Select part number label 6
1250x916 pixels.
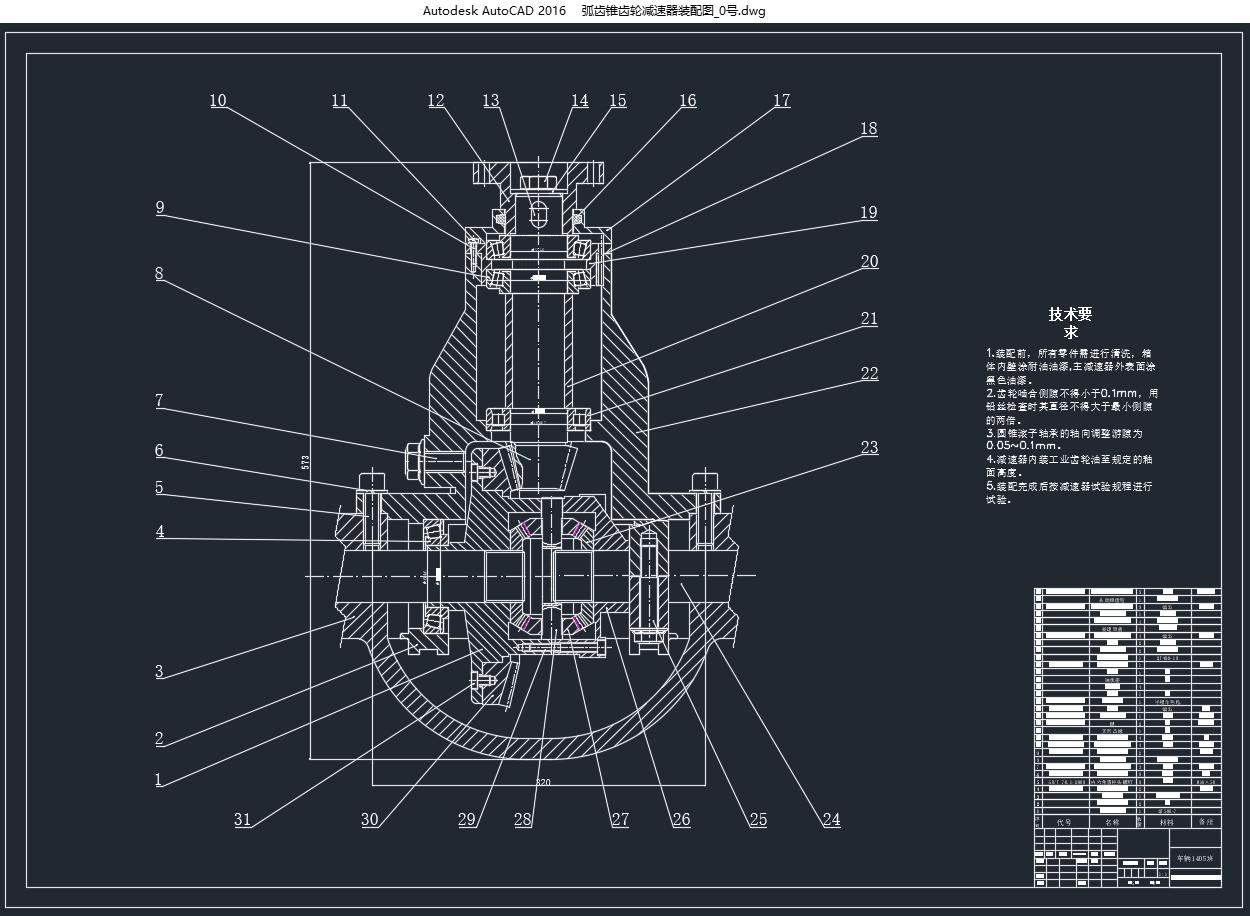[x=159, y=451]
